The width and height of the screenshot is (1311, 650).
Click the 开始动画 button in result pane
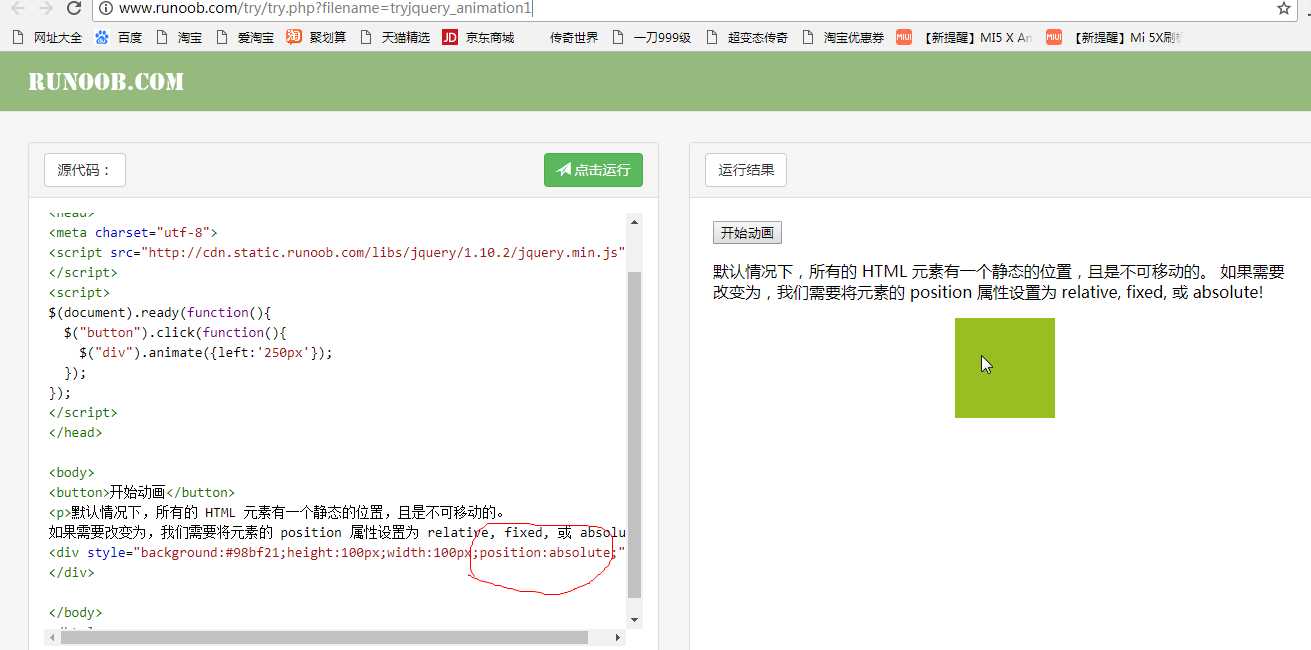pos(747,233)
